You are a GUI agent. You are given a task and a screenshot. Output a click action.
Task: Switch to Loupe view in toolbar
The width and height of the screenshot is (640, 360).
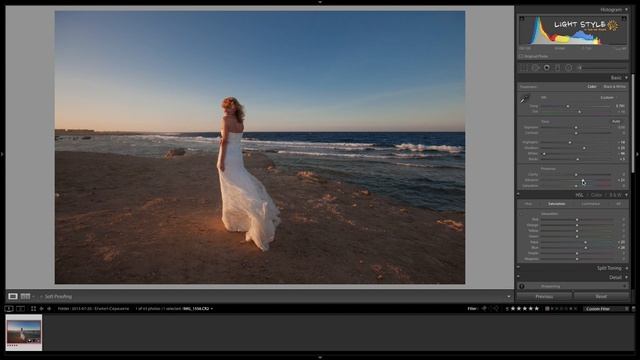pos(13,296)
